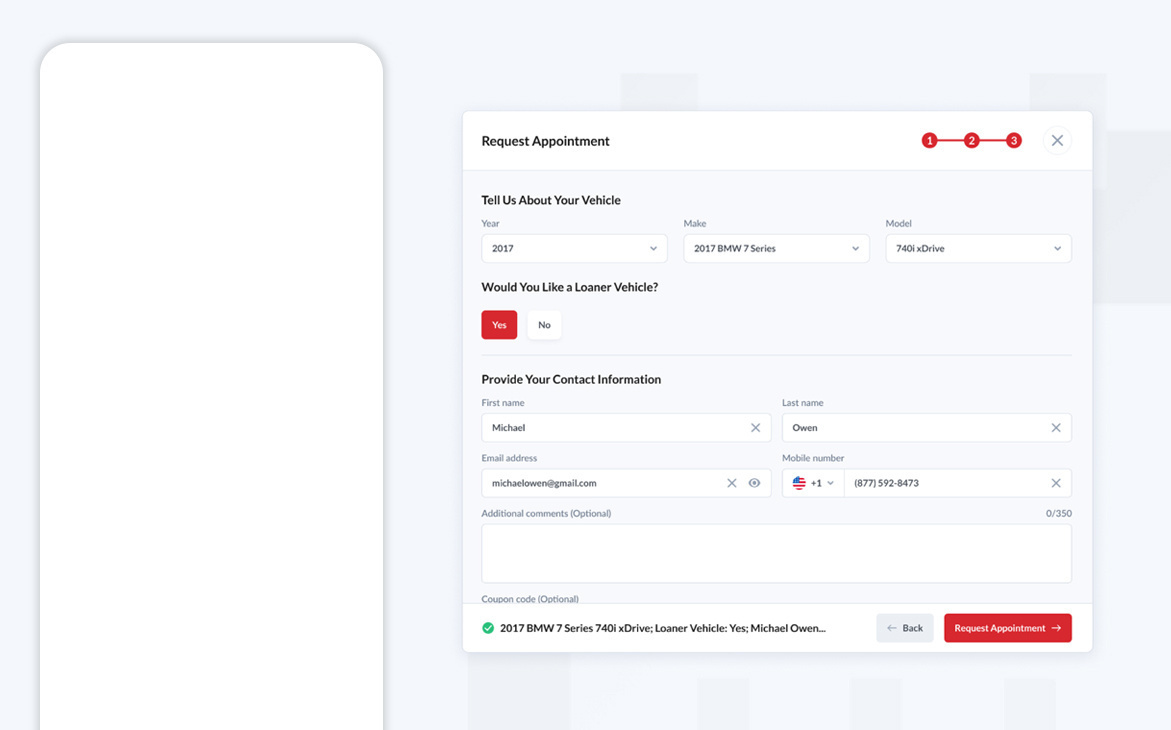Click the US flag country icon
The image size is (1171, 730).
point(799,483)
